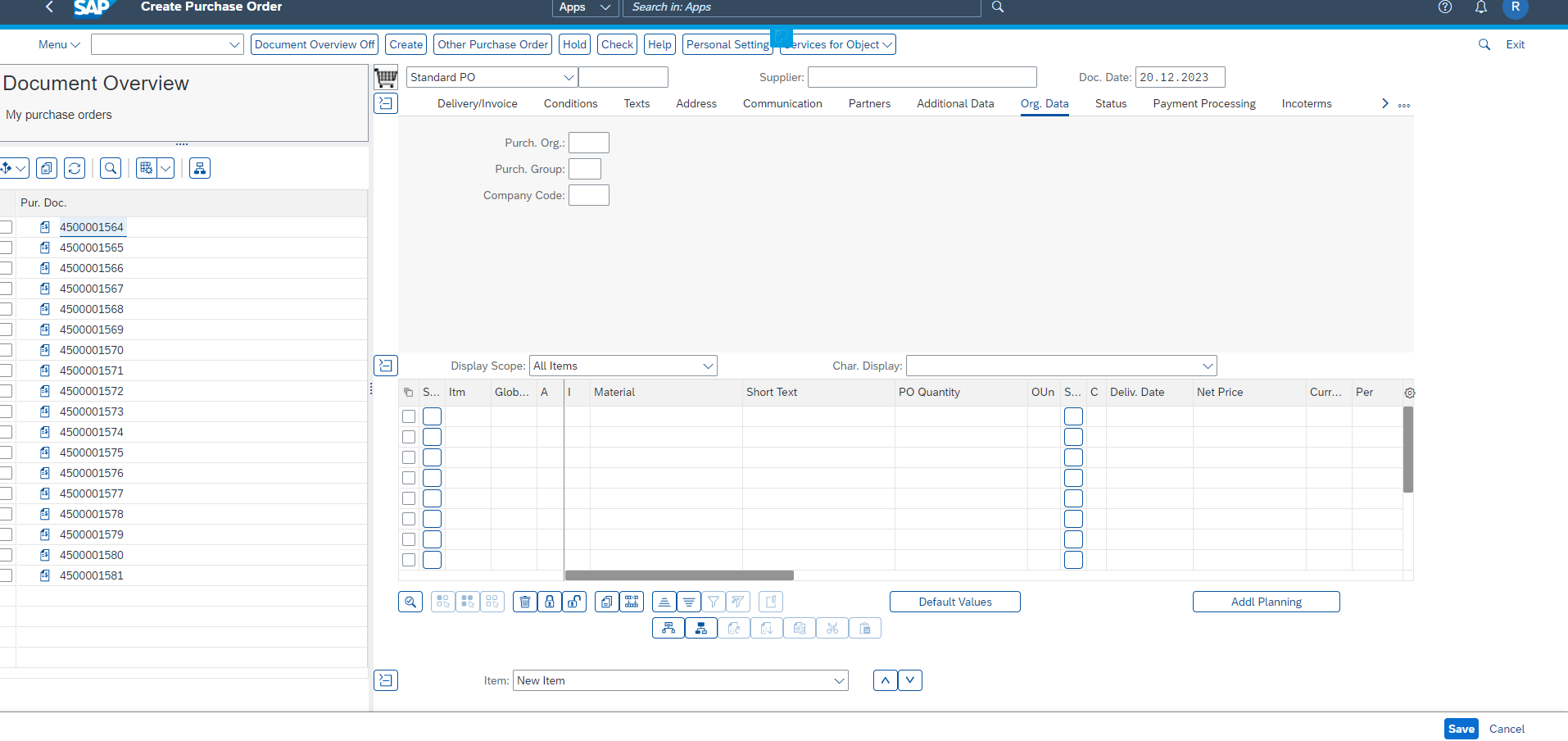Check the select-all box in the item table
This screenshot has height=741, width=1568.
coord(408,392)
